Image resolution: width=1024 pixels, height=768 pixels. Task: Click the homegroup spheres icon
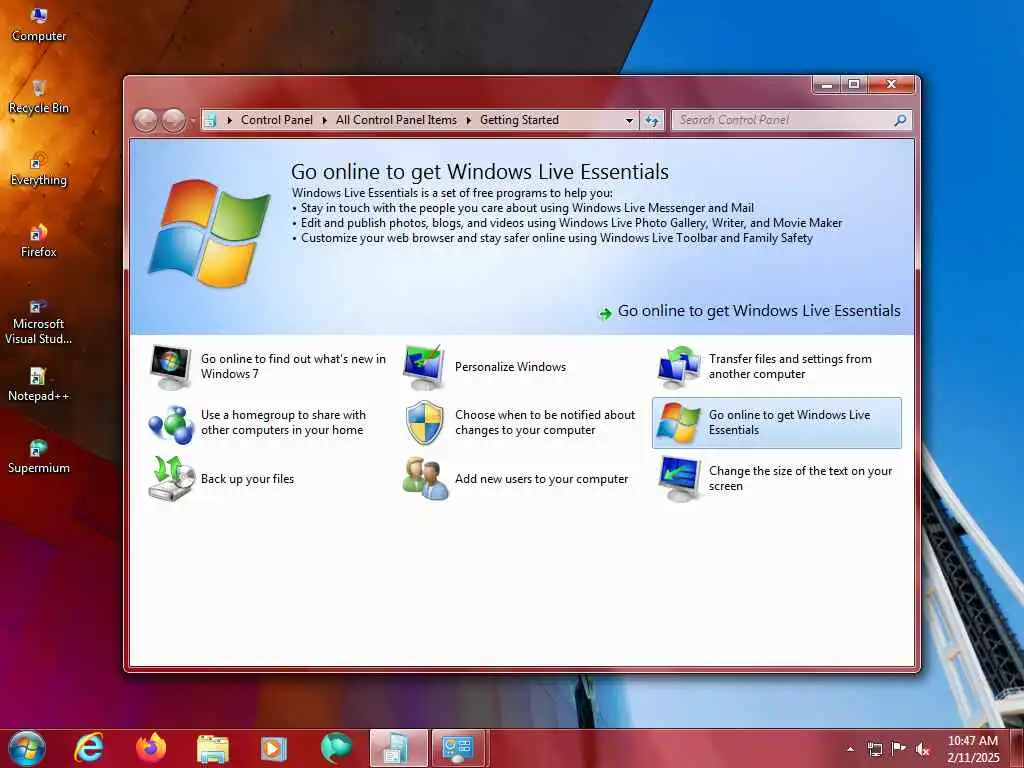coord(171,425)
